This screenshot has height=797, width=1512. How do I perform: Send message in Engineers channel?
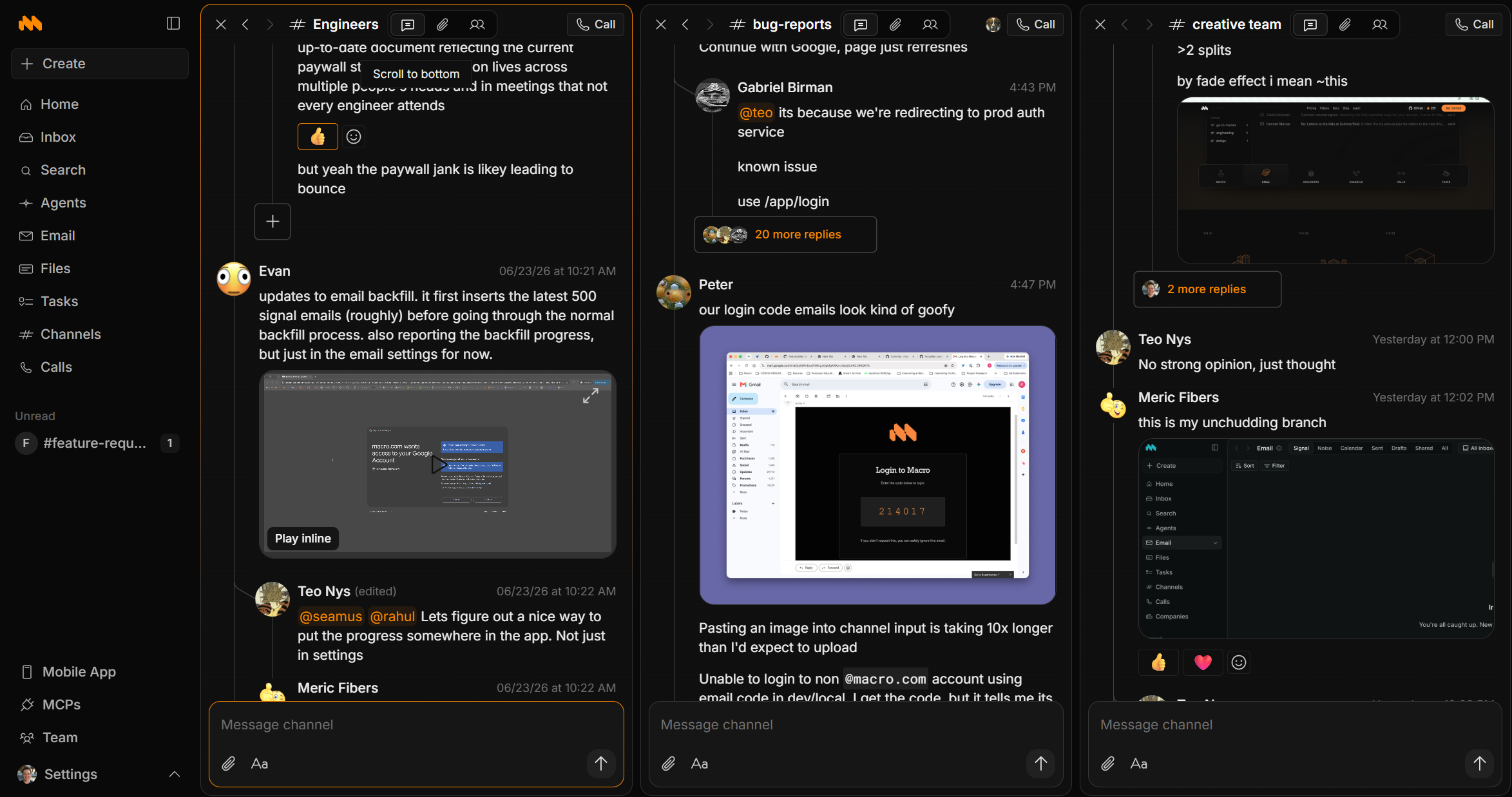pos(601,763)
